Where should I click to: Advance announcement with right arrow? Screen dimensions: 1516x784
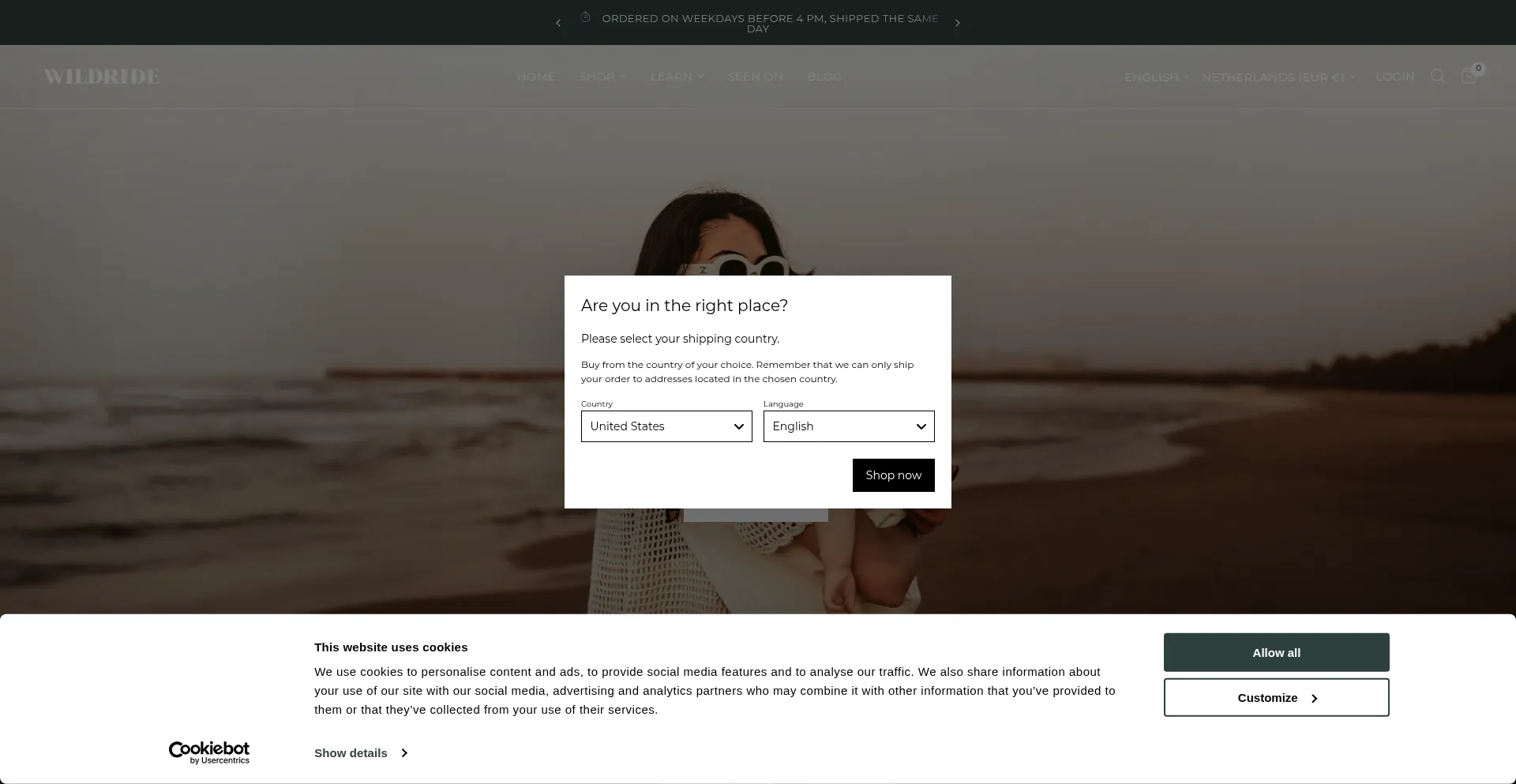[957, 23]
